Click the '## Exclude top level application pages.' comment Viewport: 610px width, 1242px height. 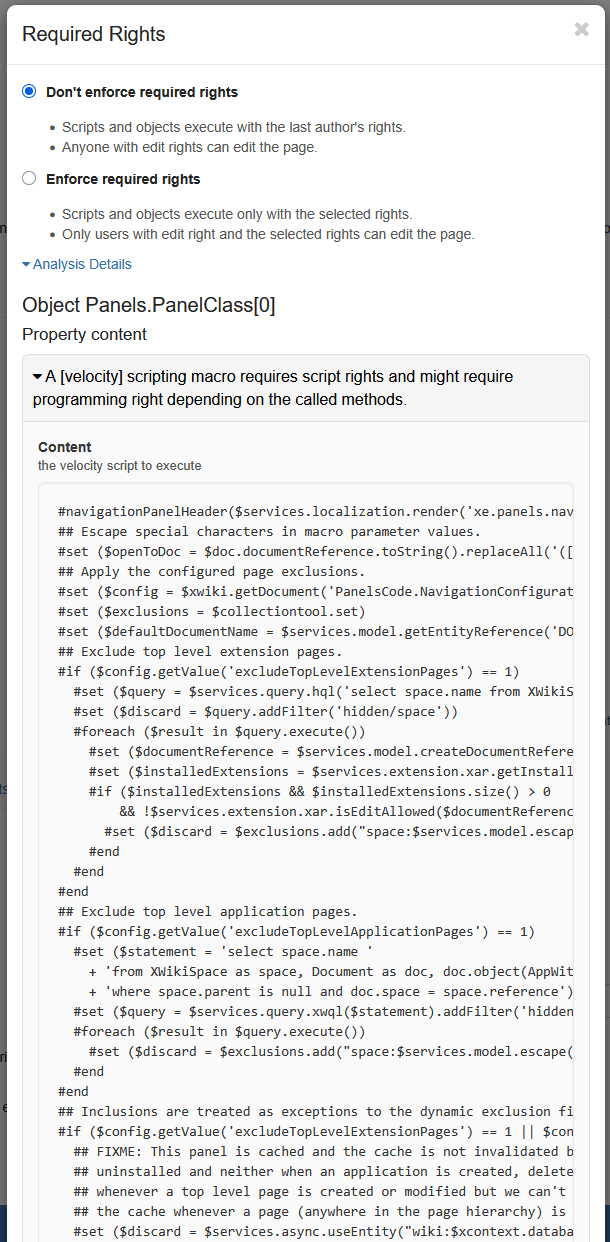click(x=207, y=911)
